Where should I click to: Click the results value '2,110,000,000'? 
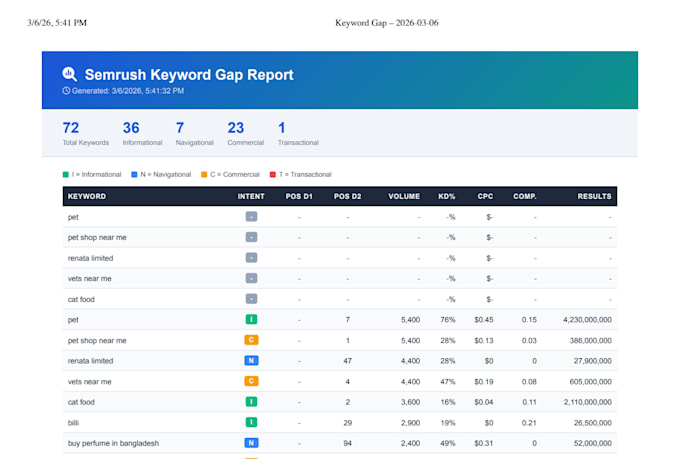click(588, 402)
